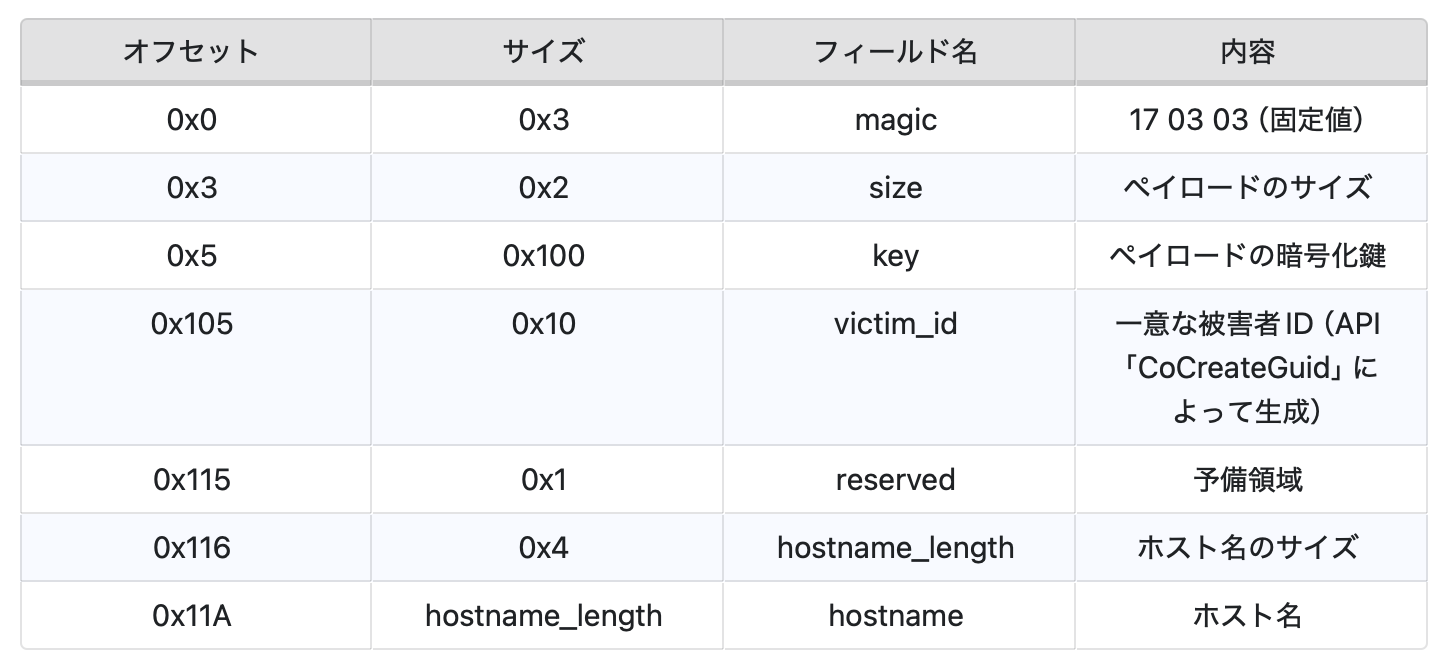Viewport: 1446px width, 664px height.
Task: Select the ホスト名のサイズ description cell
Action: [x=1248, y=548]
